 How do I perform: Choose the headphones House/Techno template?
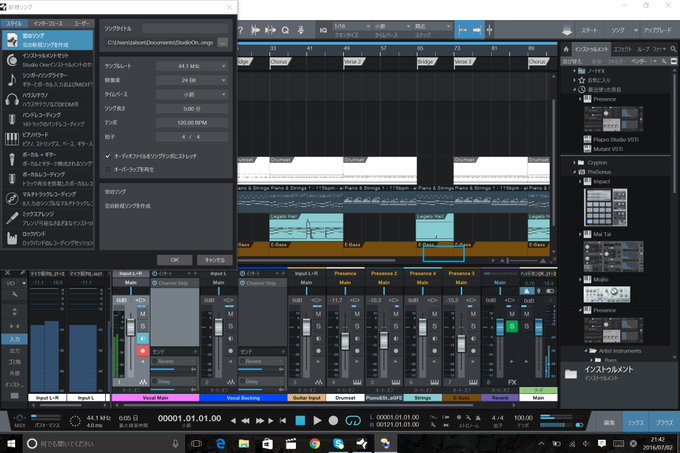[x=48, y=100]
